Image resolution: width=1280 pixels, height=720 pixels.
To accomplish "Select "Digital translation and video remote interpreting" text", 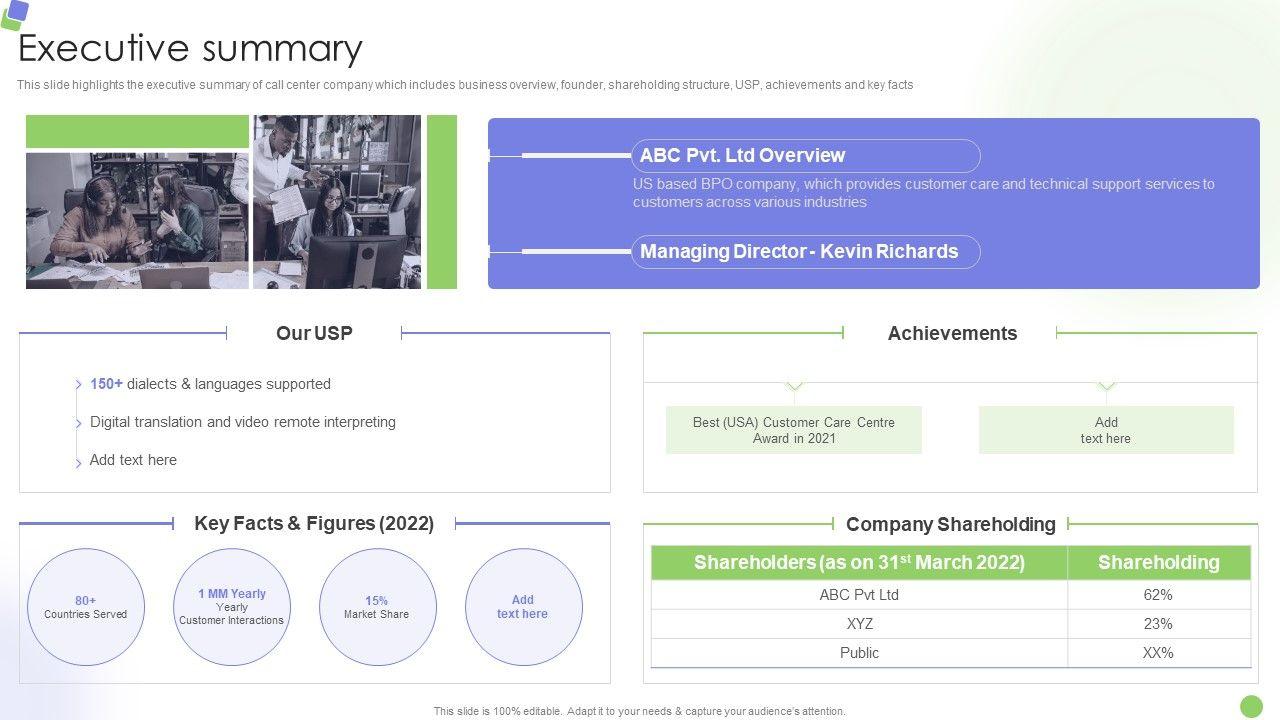I will click(243, 422).
